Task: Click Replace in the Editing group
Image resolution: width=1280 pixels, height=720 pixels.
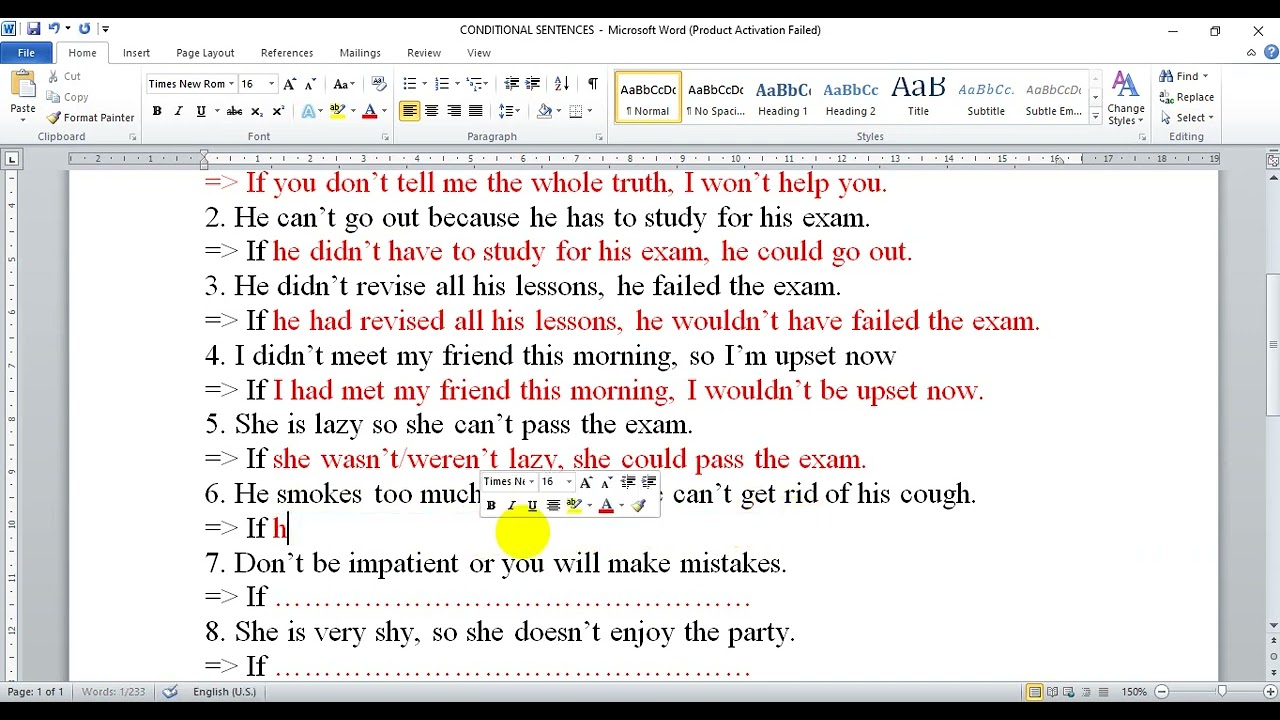Action: click(1187, 97)
